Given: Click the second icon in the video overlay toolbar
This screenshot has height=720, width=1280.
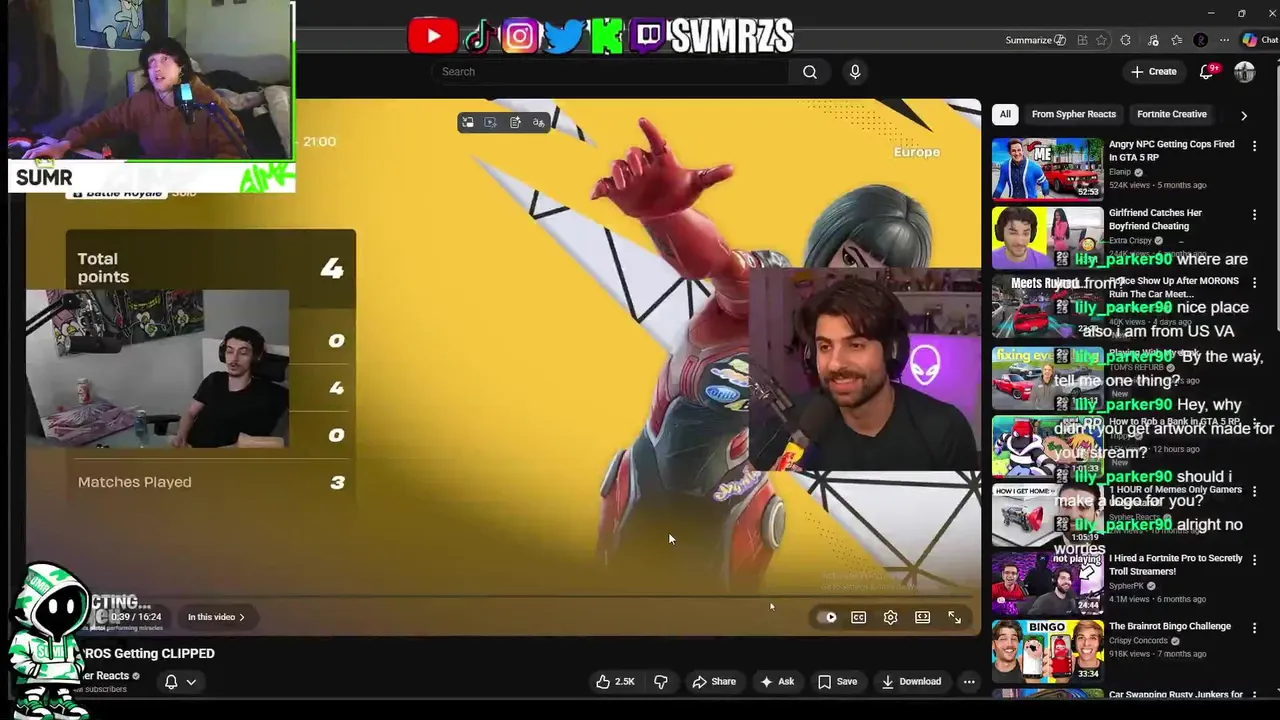Looking at the screenshot, I should pyautogui.click(x=491, y=123).
